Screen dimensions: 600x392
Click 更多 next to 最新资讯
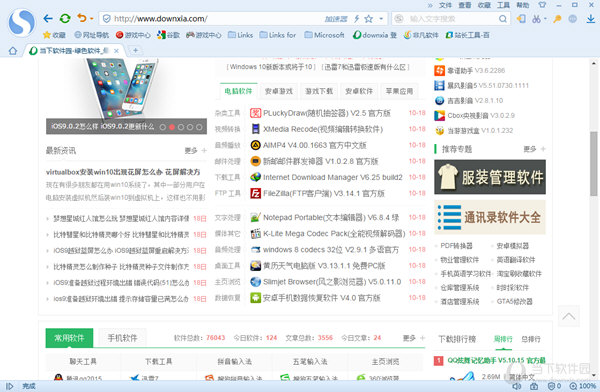(x=195, y=150)
